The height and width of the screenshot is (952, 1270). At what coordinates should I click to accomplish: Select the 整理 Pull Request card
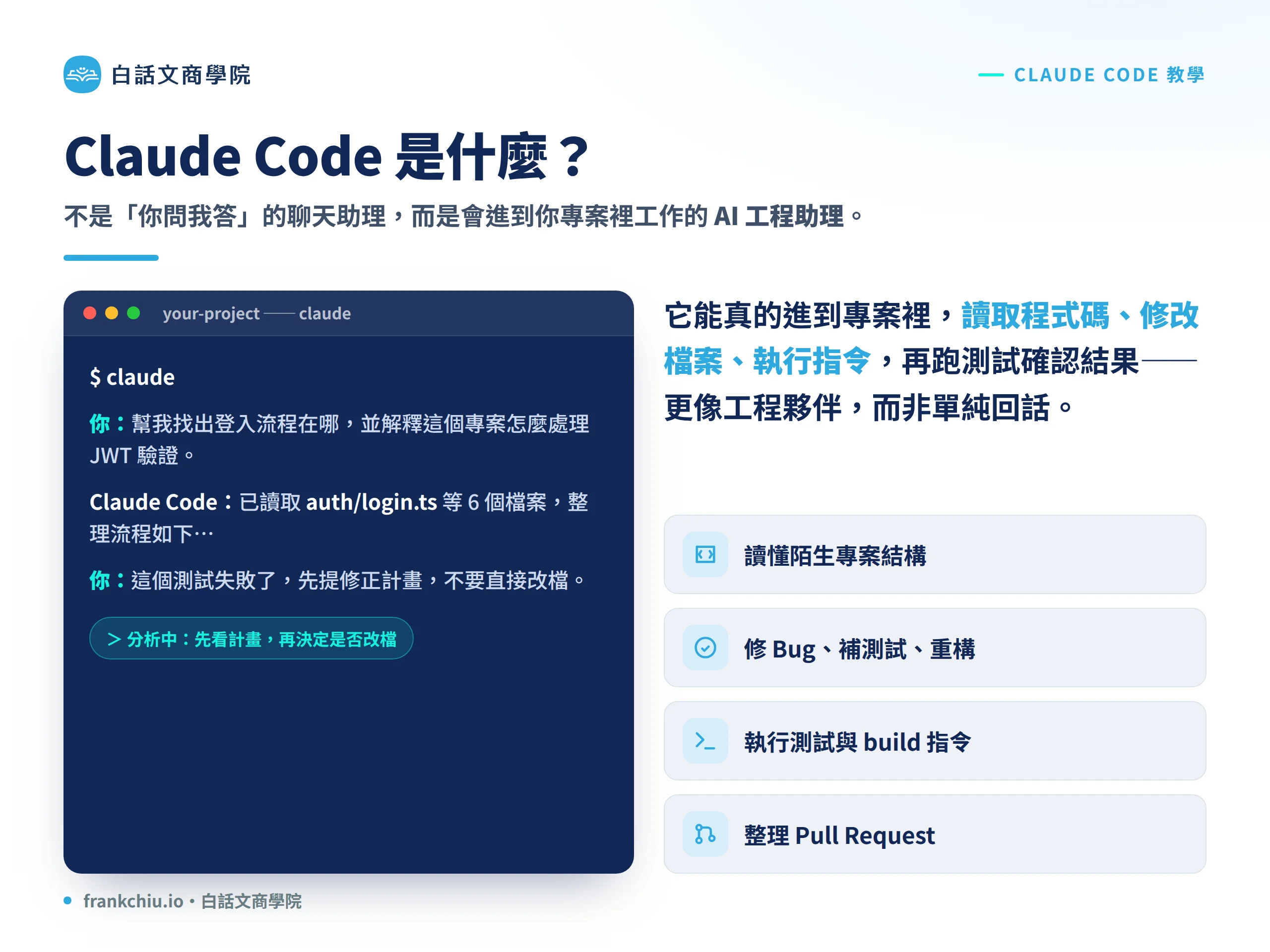pos(935,834)
